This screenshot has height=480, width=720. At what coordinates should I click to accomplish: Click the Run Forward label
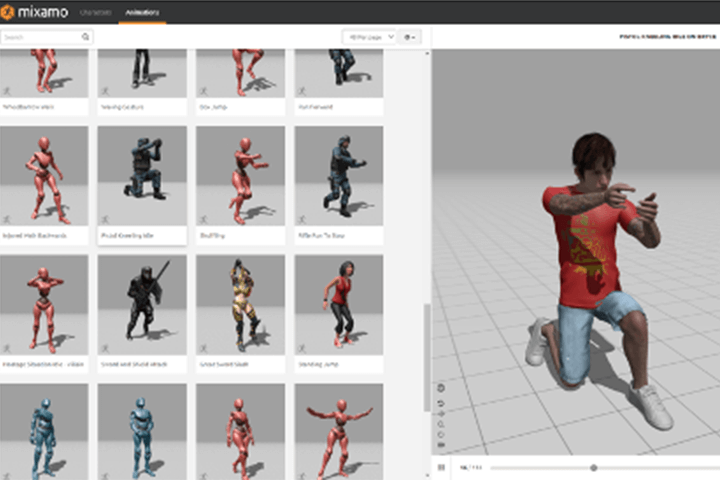[315, 107]
